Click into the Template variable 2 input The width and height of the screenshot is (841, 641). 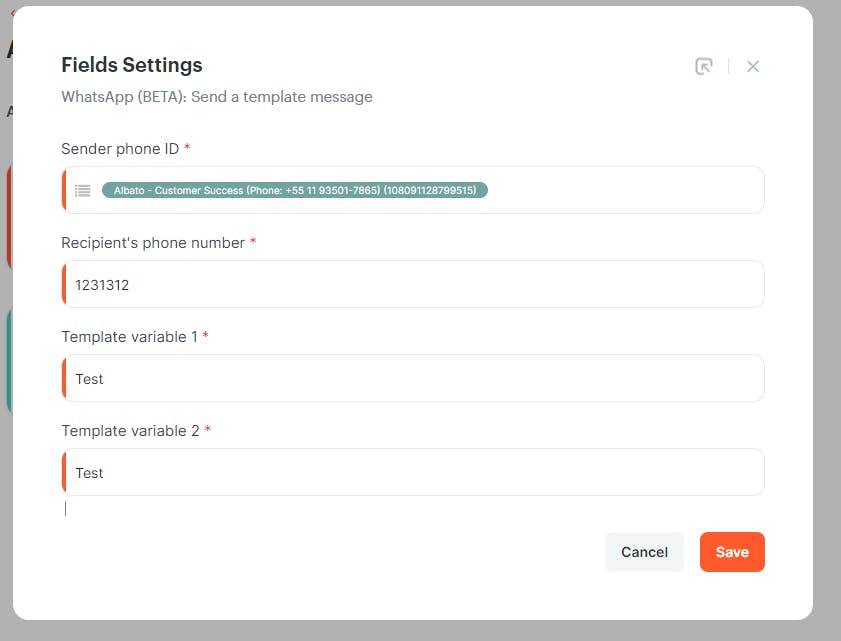coord(413,472)
